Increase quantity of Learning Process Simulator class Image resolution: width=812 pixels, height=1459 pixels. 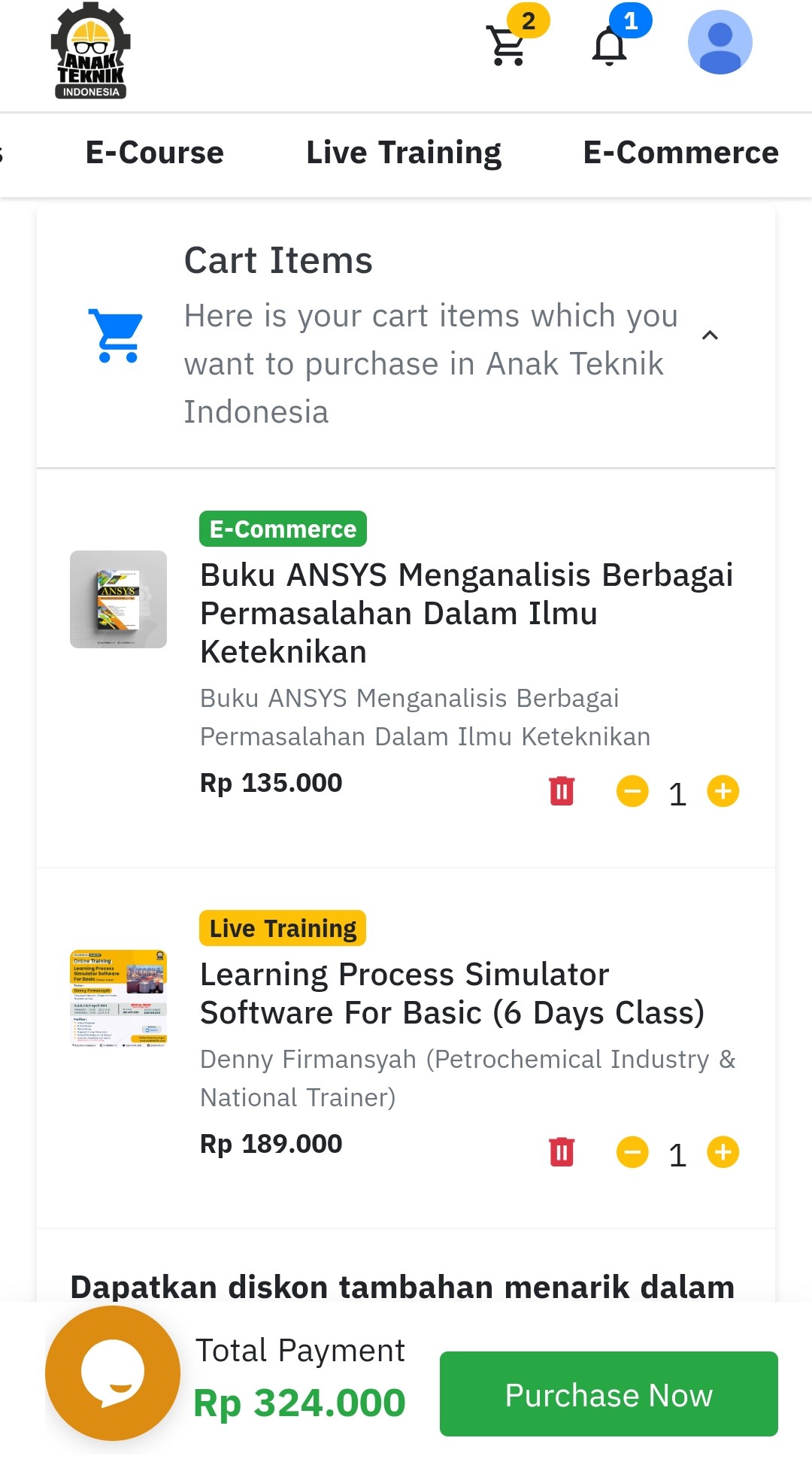723,1152
